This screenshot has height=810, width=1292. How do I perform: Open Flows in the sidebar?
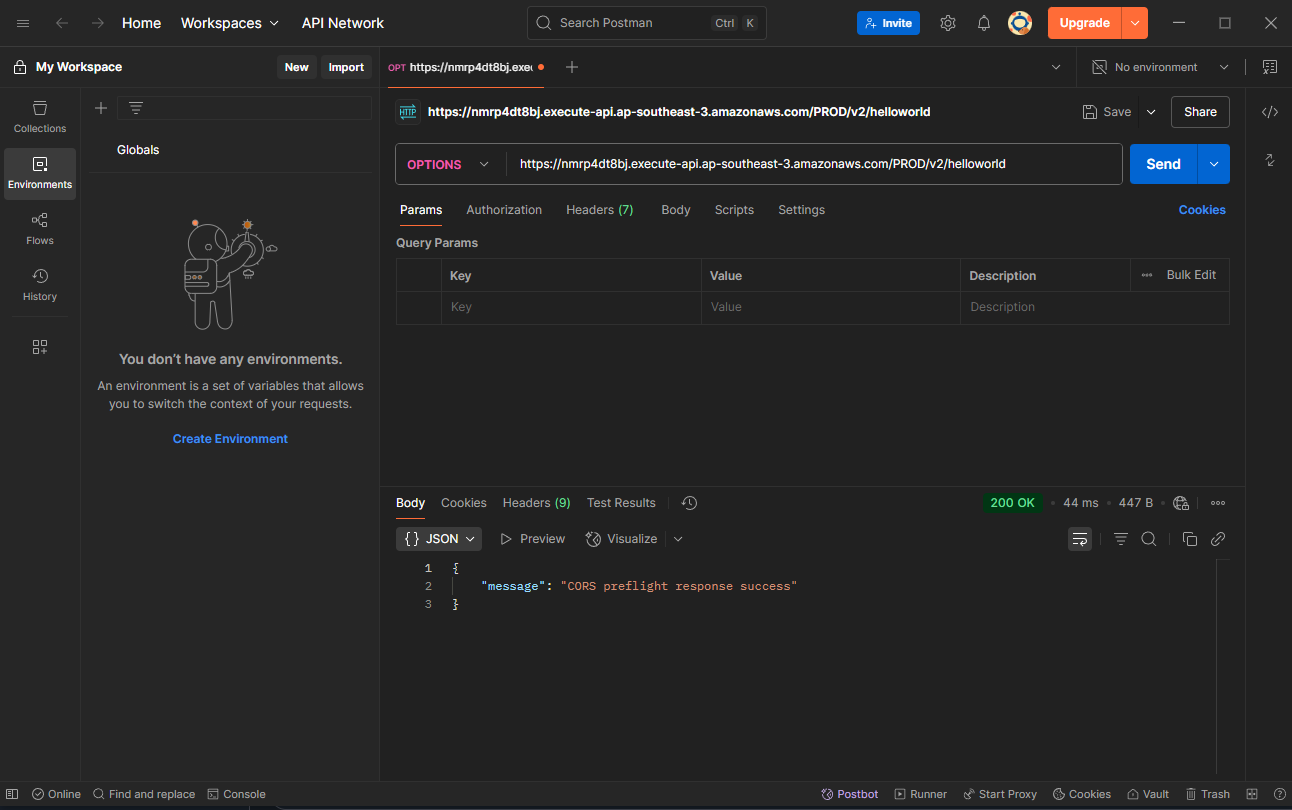[x=40, y=228]
